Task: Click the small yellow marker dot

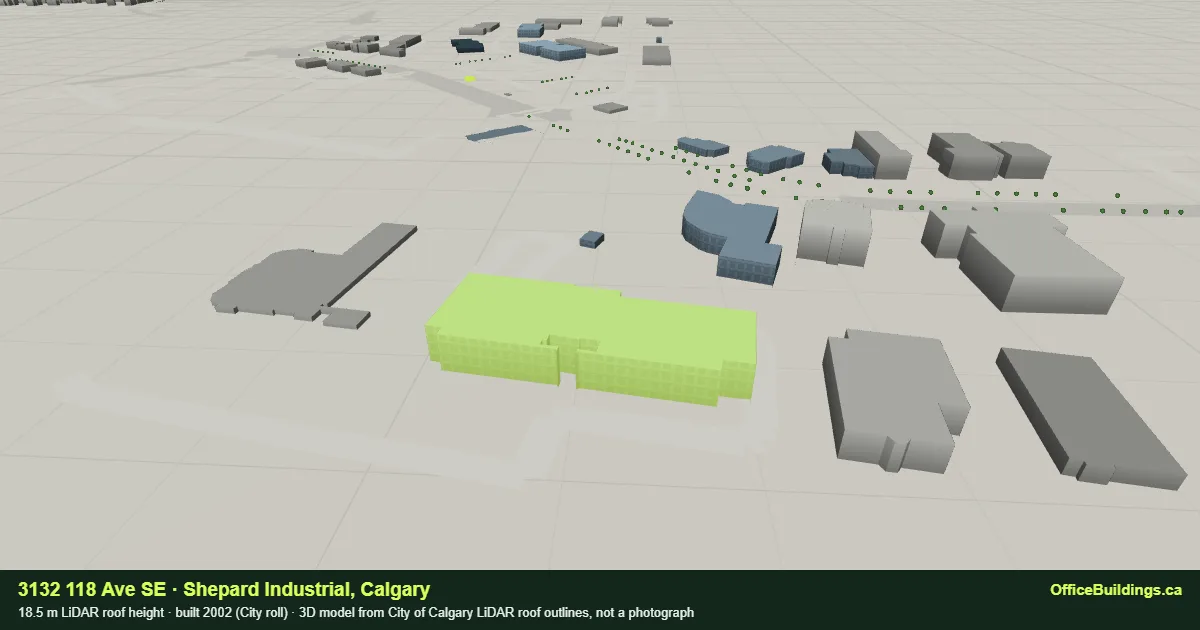Action: (470, 78)
